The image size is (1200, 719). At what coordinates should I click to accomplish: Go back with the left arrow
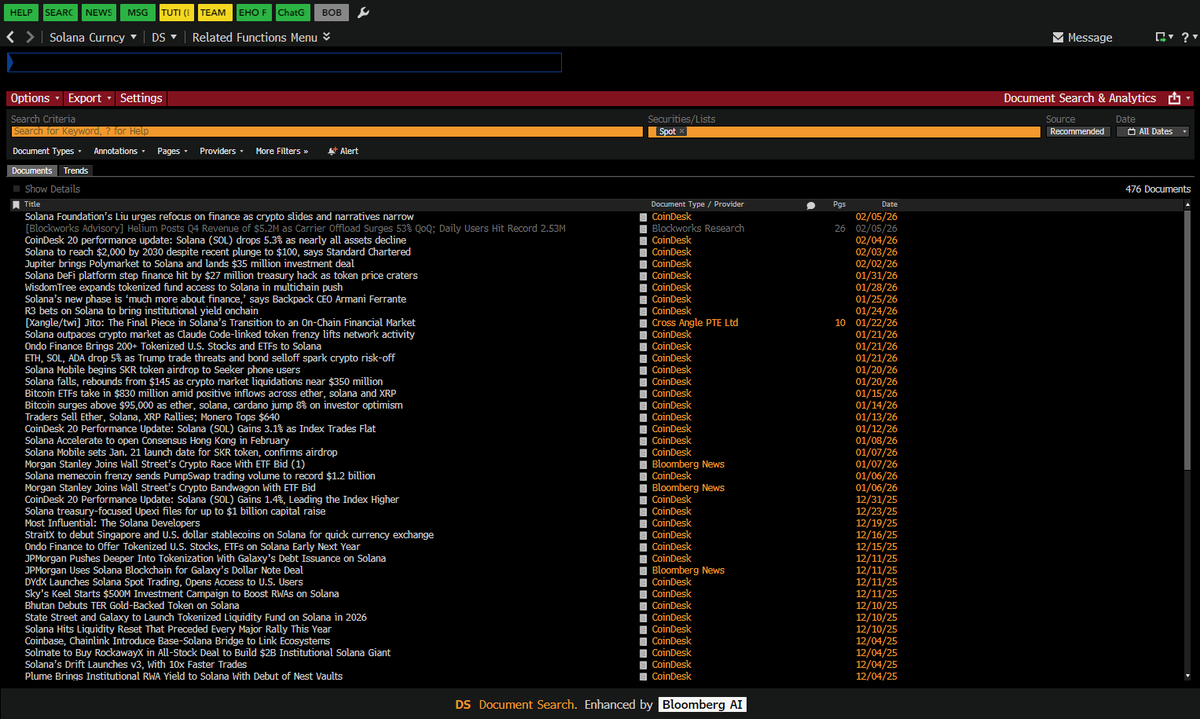click(x=10, y=37)
